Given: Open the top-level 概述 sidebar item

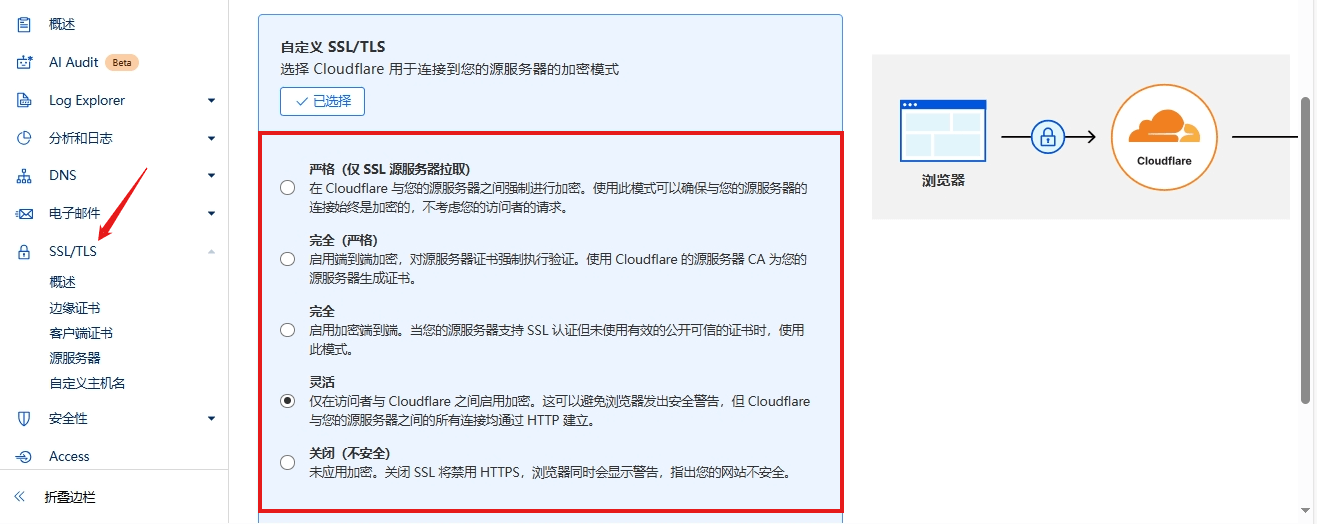Looking at the screenshot, I should pyautogui.click(x=62, y=24).
